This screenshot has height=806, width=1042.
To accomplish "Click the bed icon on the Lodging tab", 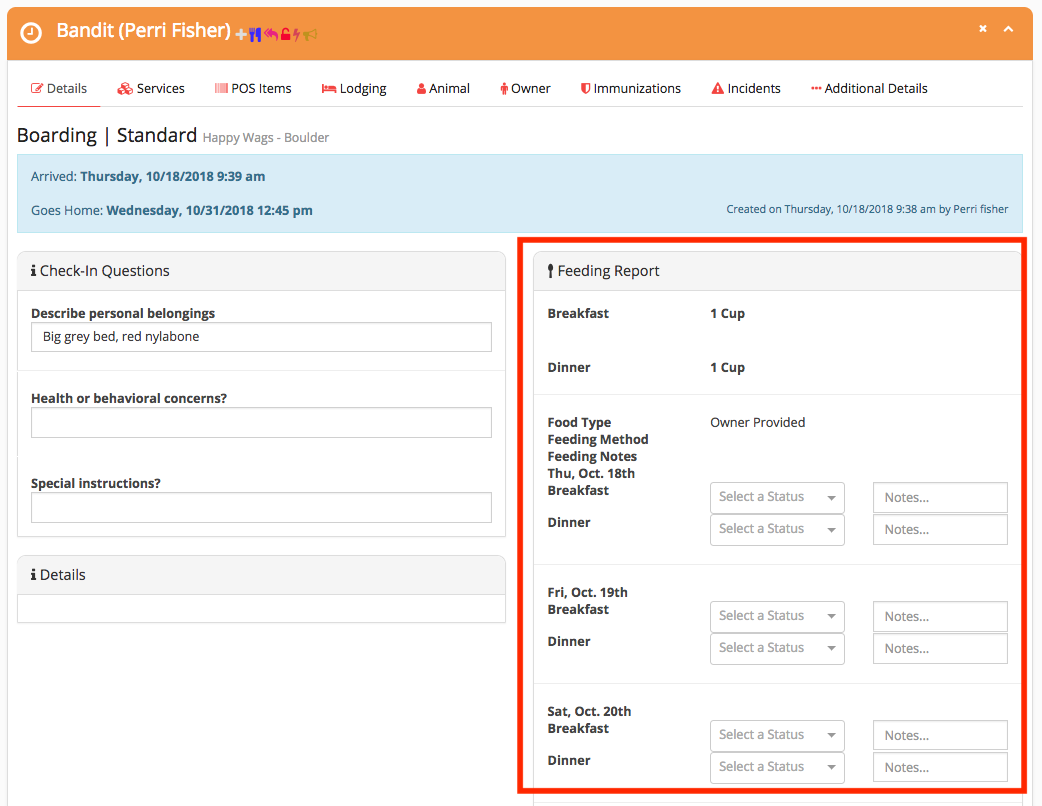I will click(x=331, y=88).
